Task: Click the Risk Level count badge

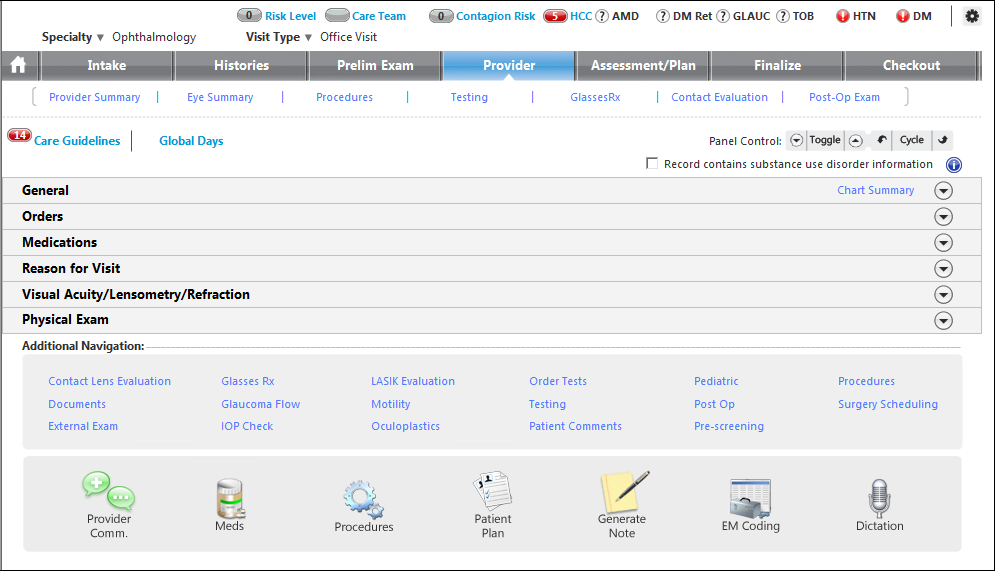Action: (x=249, y=15)
